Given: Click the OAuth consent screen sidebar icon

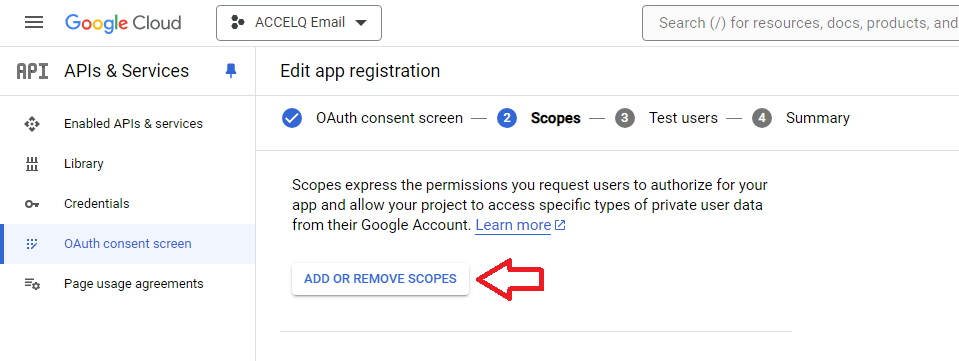Looking at the screenshot, I should click(x=32, y=244).
